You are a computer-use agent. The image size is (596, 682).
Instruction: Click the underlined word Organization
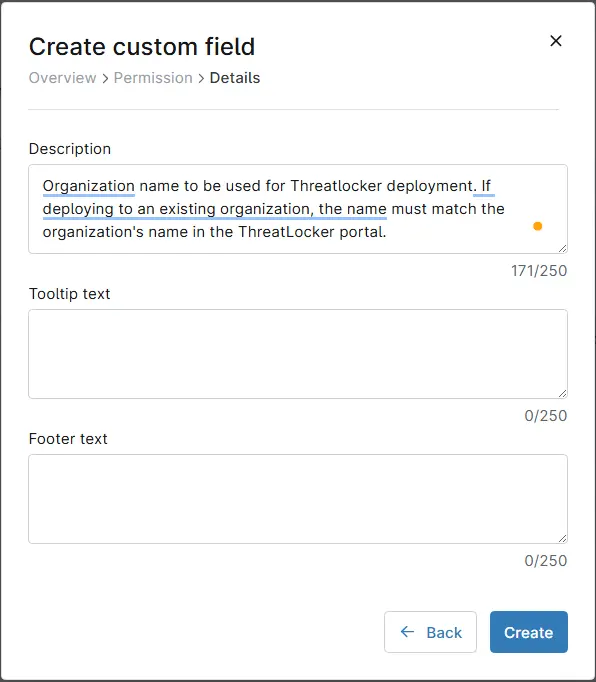pyautogui.click(x=89, y=186)
